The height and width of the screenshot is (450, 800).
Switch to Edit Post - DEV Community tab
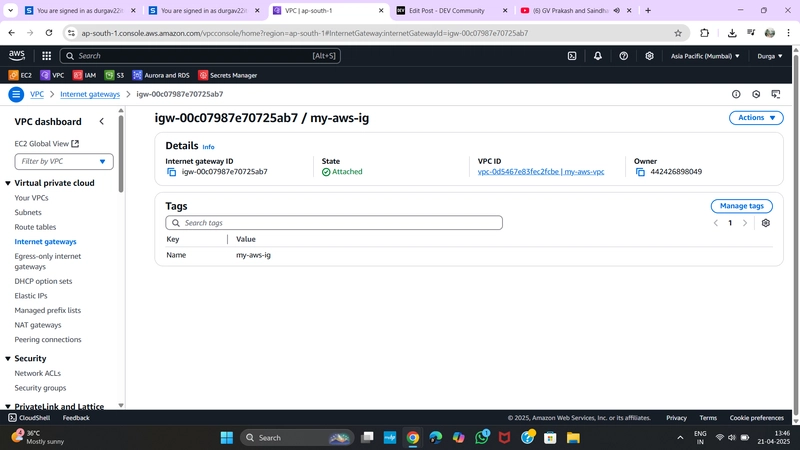[452, 10]
